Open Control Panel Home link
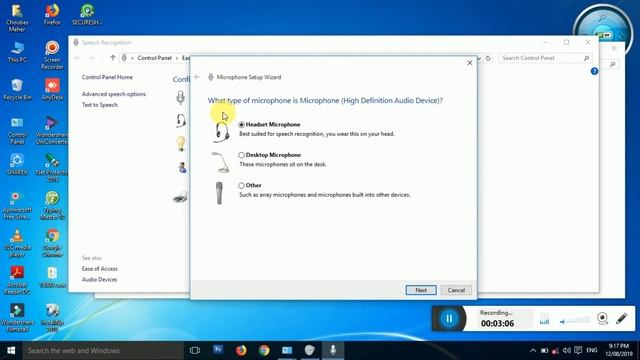The image size is (640, 360). pos(107,77)
